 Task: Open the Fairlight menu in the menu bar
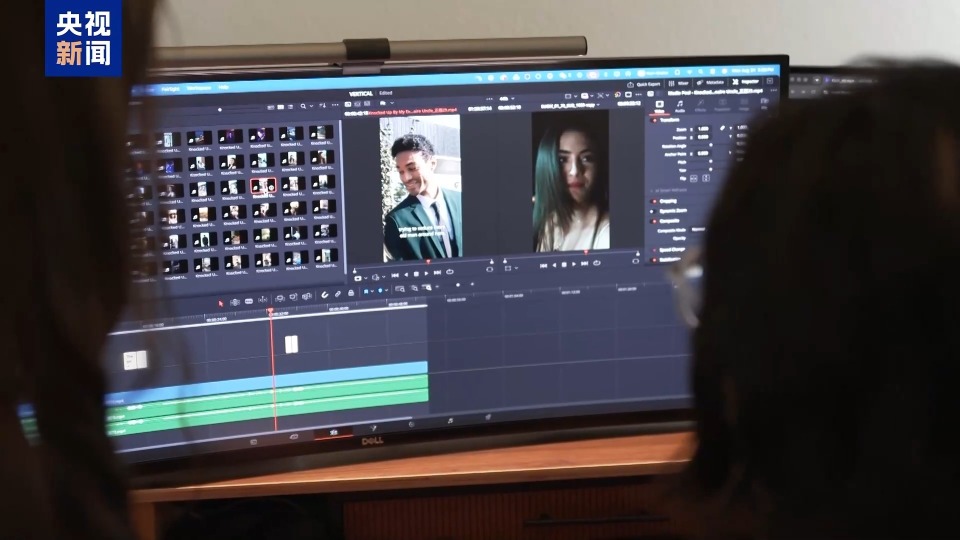point(170,89)
